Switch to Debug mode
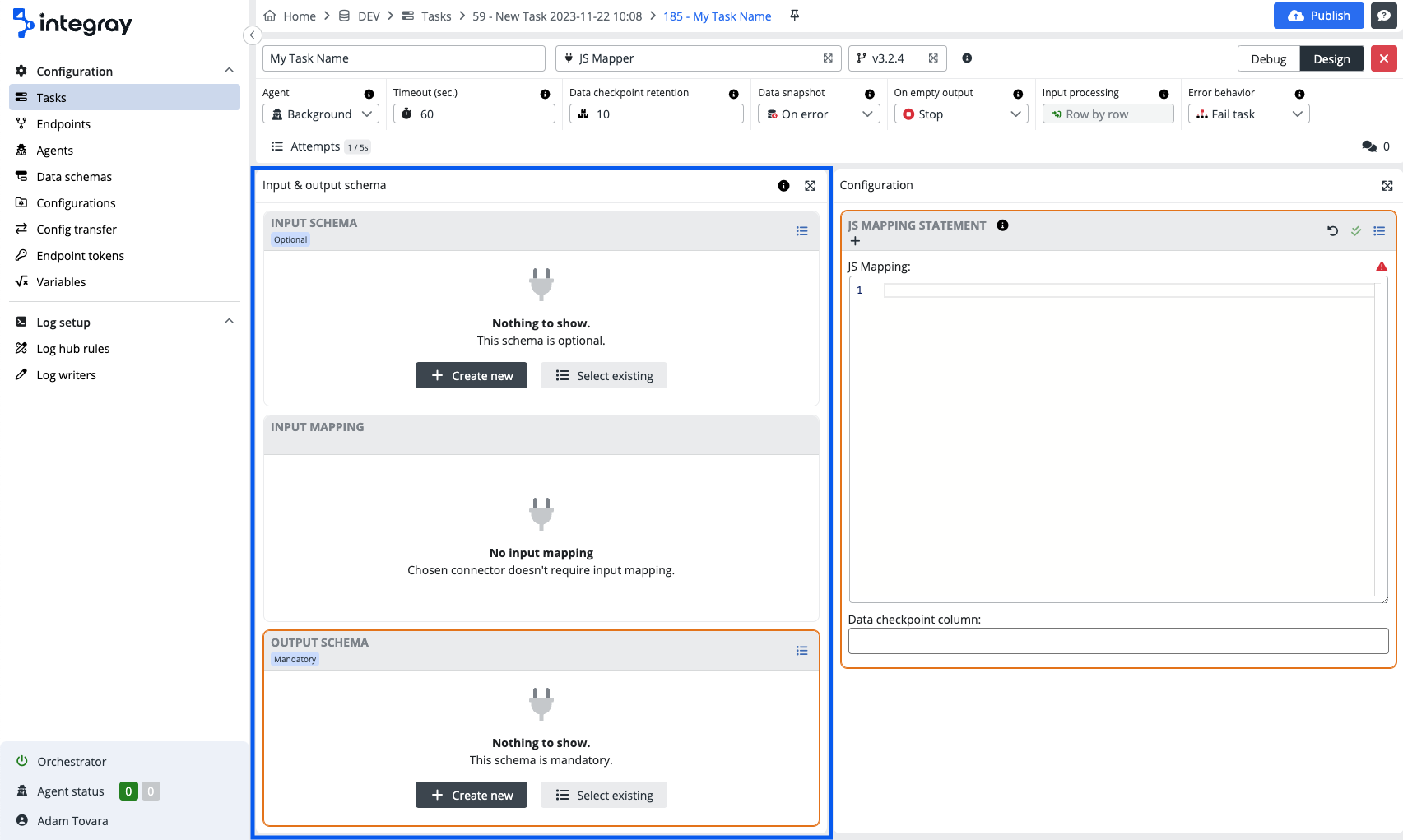Screen dimensions: 1403x840 coord(1268,59)
